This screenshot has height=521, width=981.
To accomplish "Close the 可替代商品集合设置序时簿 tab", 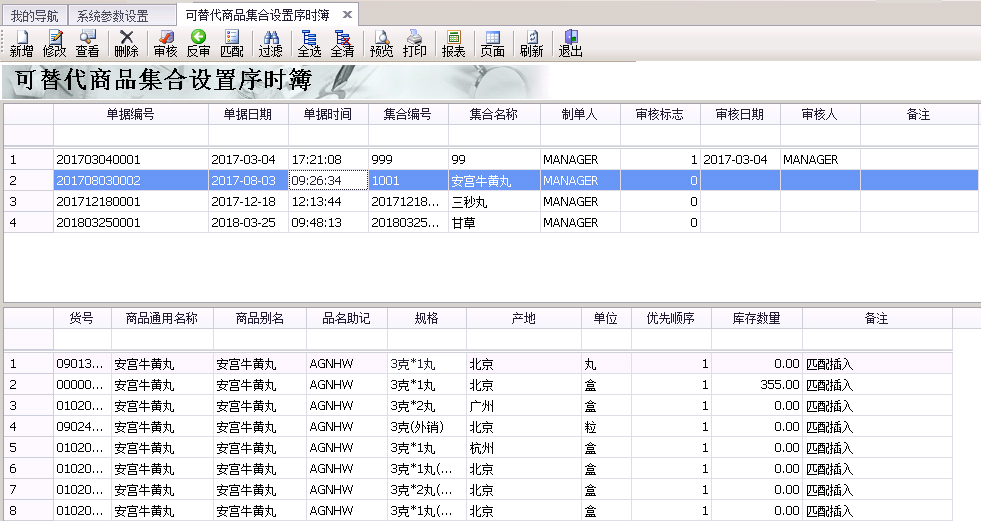I will click(x=347, y=14).
